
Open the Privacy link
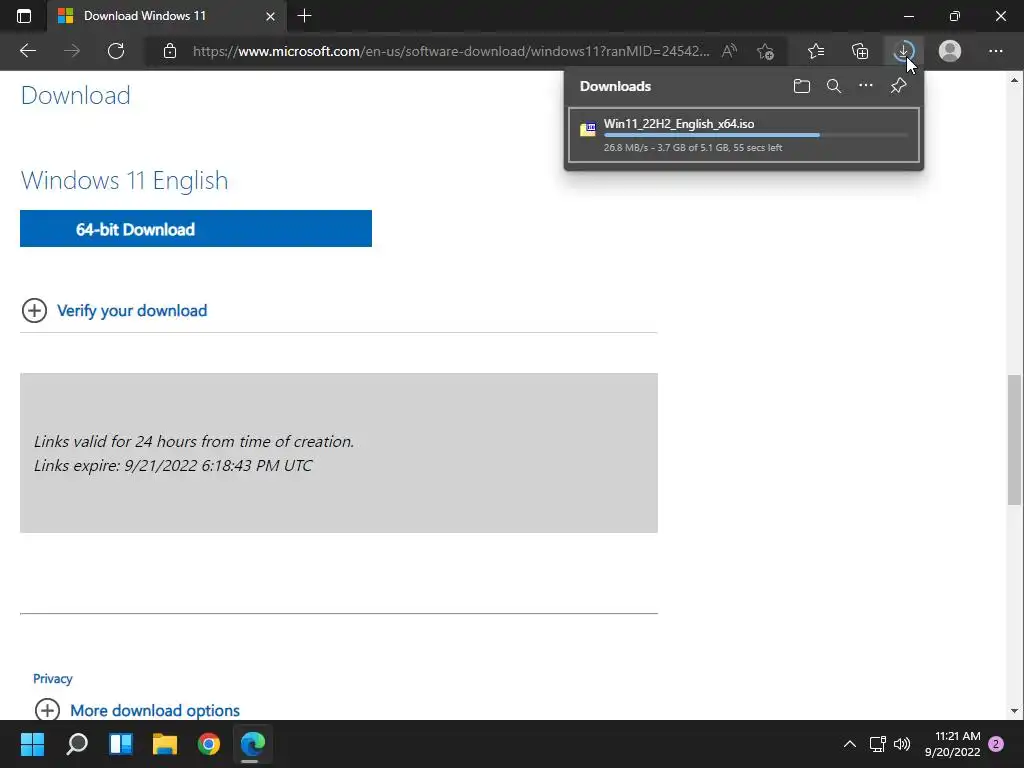tap(52, 679)
